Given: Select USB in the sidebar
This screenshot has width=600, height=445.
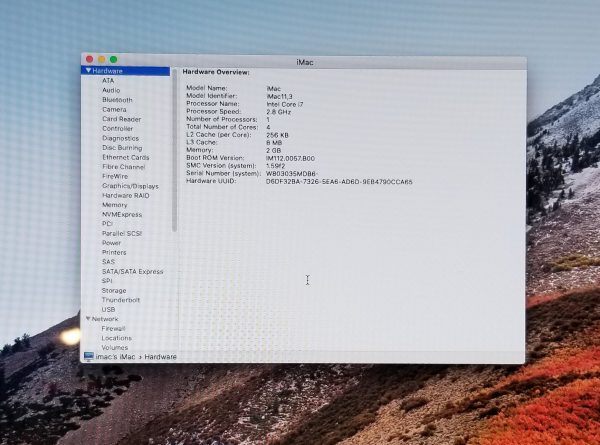Looking at the screenshot, I should point(108,309).
